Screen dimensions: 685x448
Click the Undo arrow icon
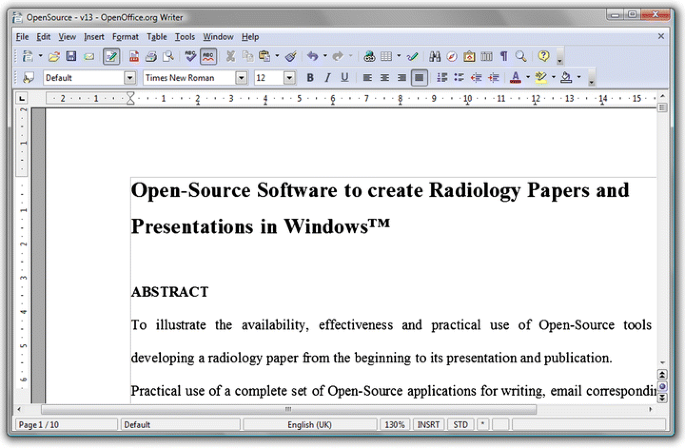pyautogui.click(x=312, y=57)
